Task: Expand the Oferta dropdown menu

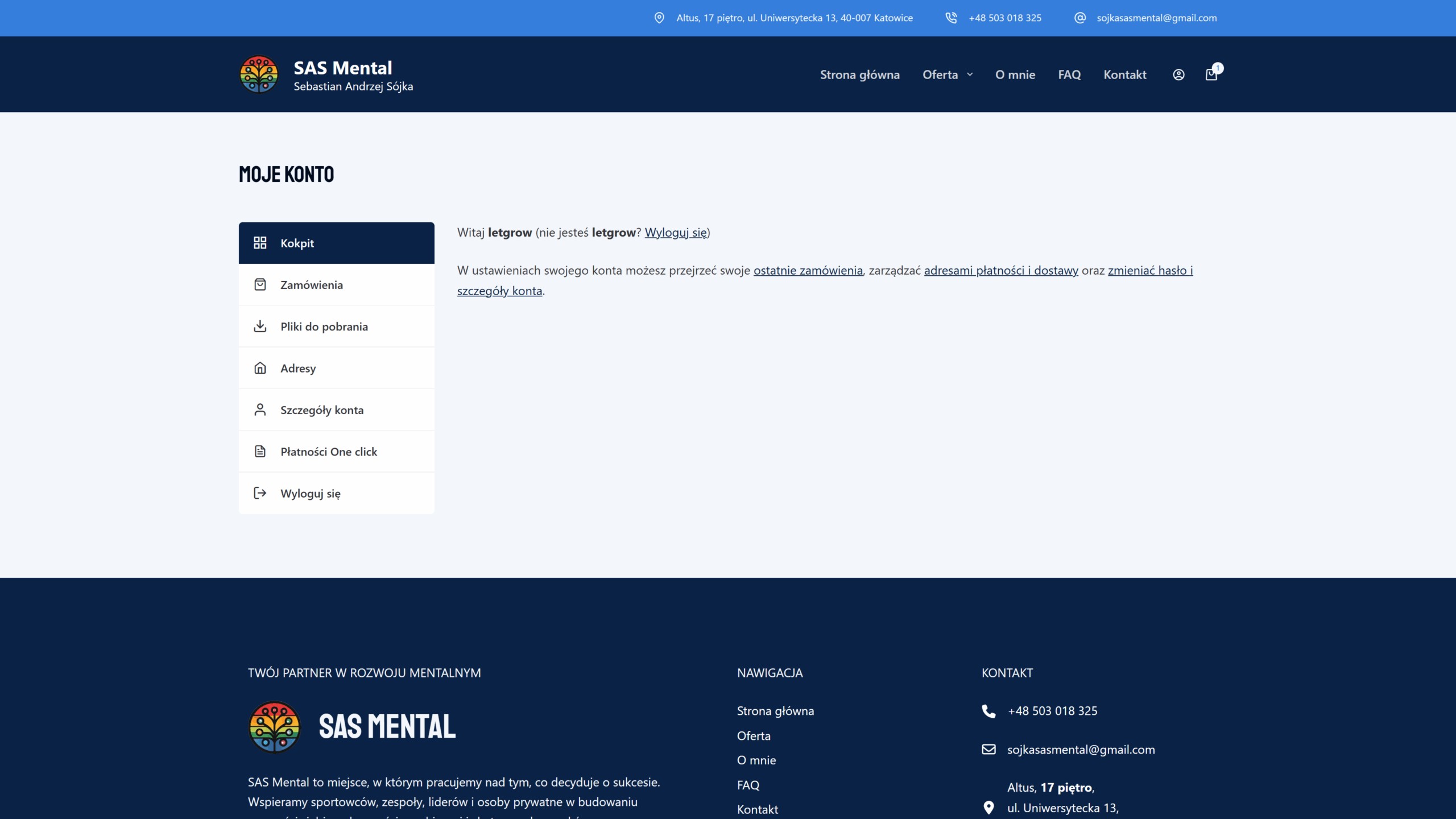Action: (948, 75)
